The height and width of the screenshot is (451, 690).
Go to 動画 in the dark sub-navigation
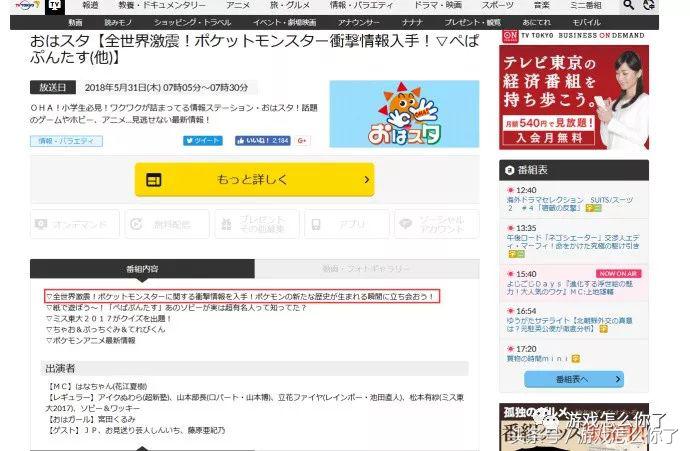(x=75, y=22)
